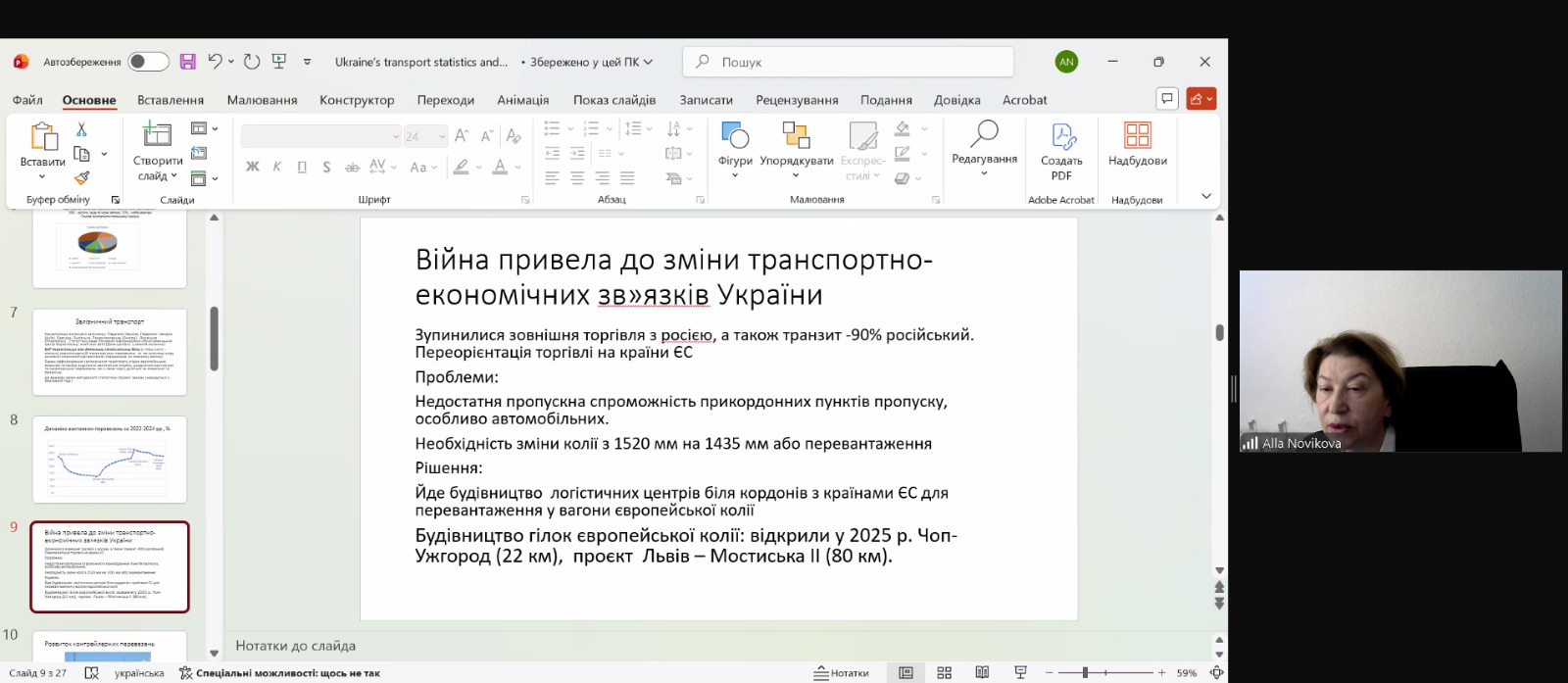Screen dimensions: 1568x683
Task: Toggle the Автозбереження switch
Action: click(148, 62)
